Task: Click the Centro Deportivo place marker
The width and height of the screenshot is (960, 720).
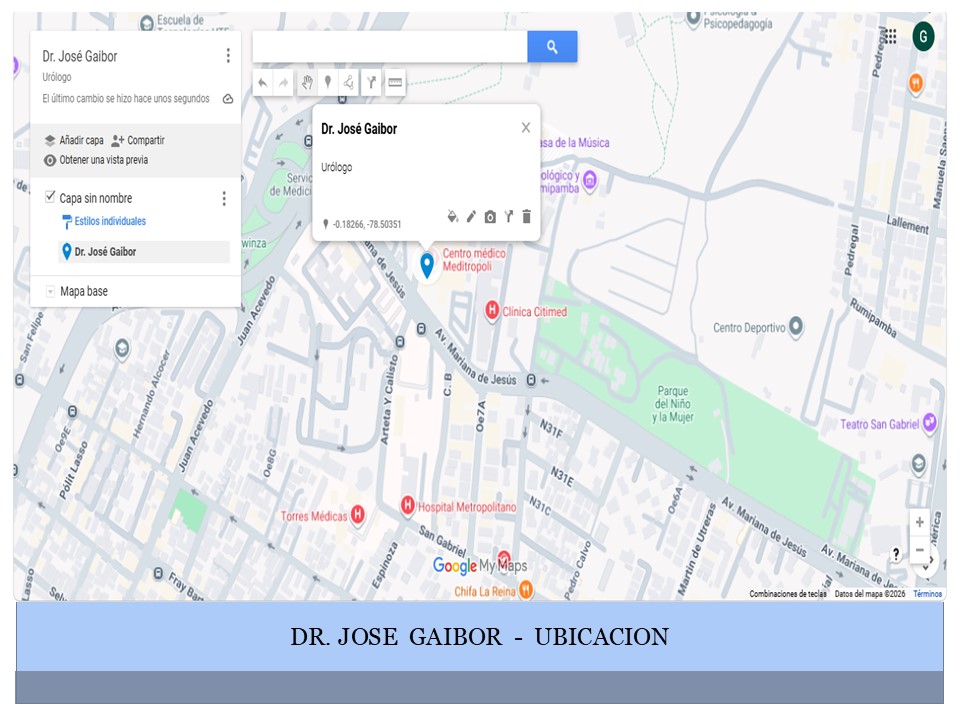Action: click(x=796, y=326)
